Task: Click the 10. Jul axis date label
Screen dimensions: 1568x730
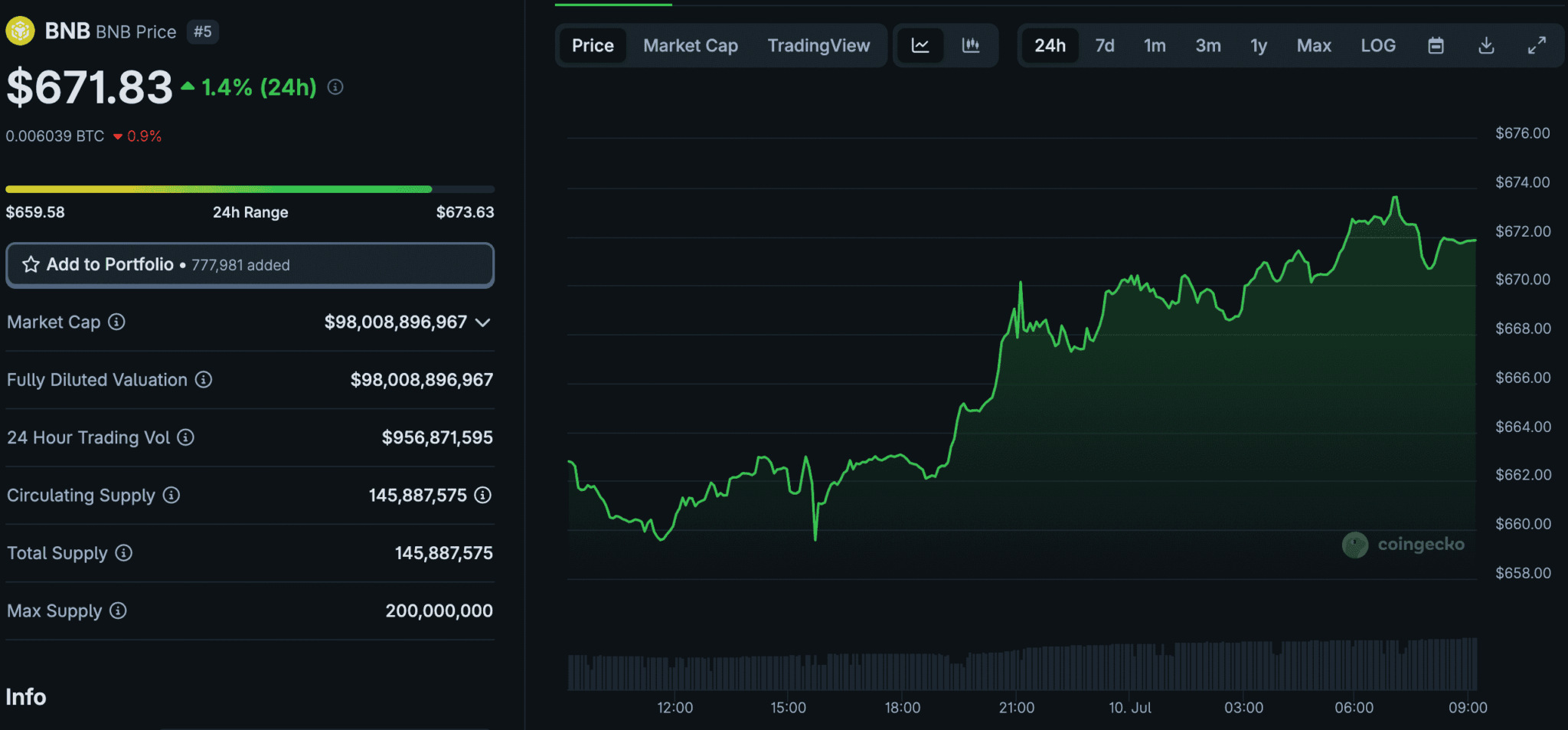Action: click(x=1130, y=708)
